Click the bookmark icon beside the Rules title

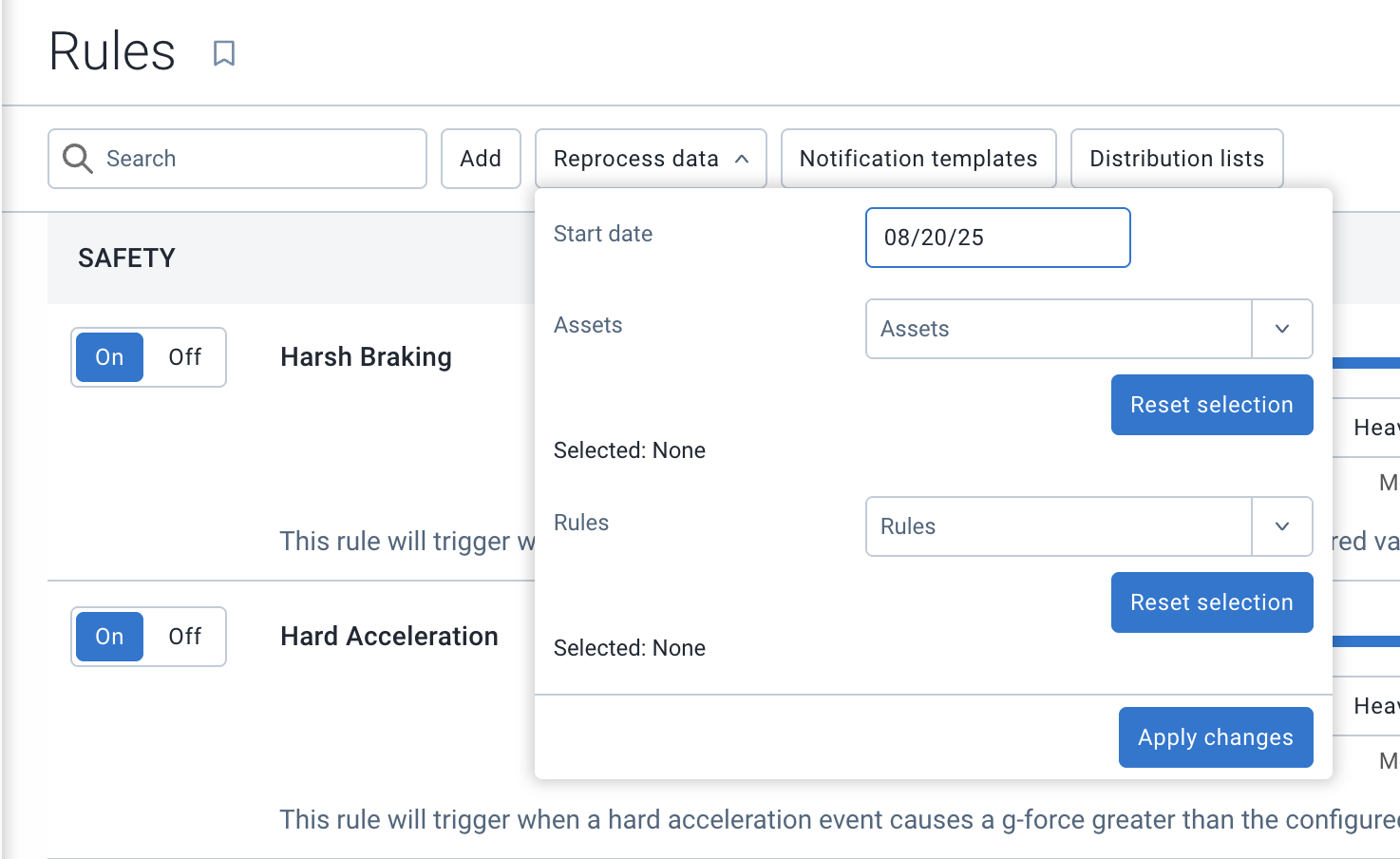pyautogui.click(x=225, y=54)
